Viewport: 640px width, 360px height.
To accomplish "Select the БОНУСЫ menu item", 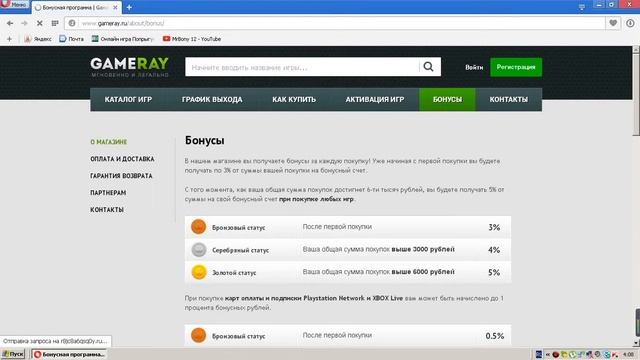I will click(x=447, y=100).
